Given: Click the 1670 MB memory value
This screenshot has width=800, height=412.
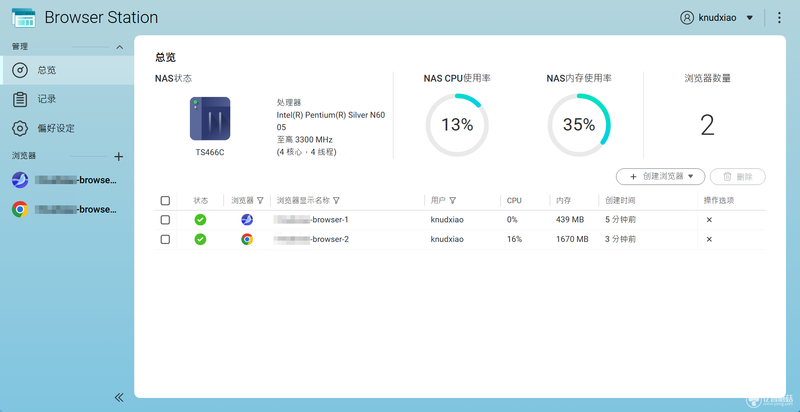Looking at the screenshot, I should (572, 239).
